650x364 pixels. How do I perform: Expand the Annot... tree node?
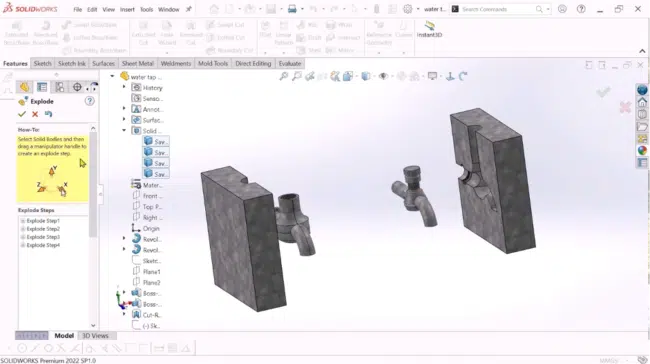point(124,109)
